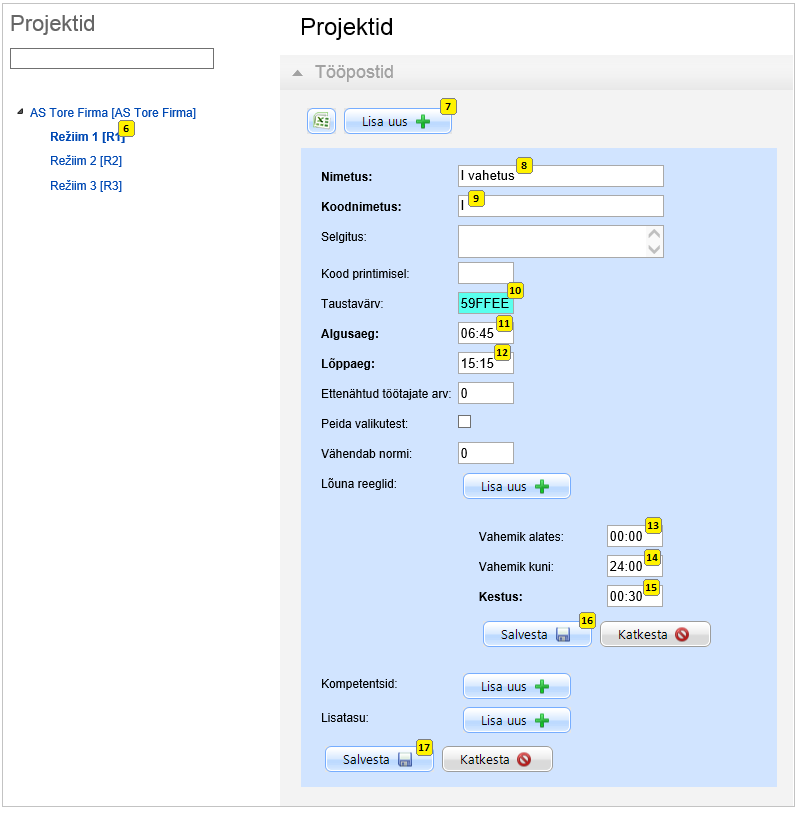Add new Lõuna reeglid rule
This screenshot has width=808, height=824.
(516, 487)
